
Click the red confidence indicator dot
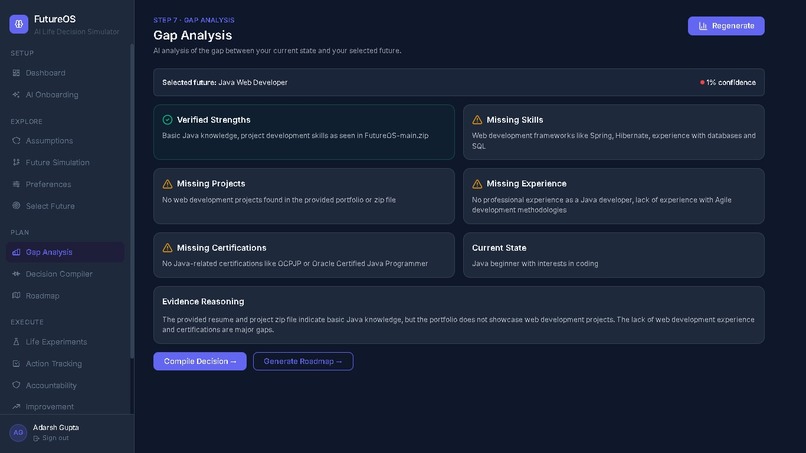click(702, 82)
